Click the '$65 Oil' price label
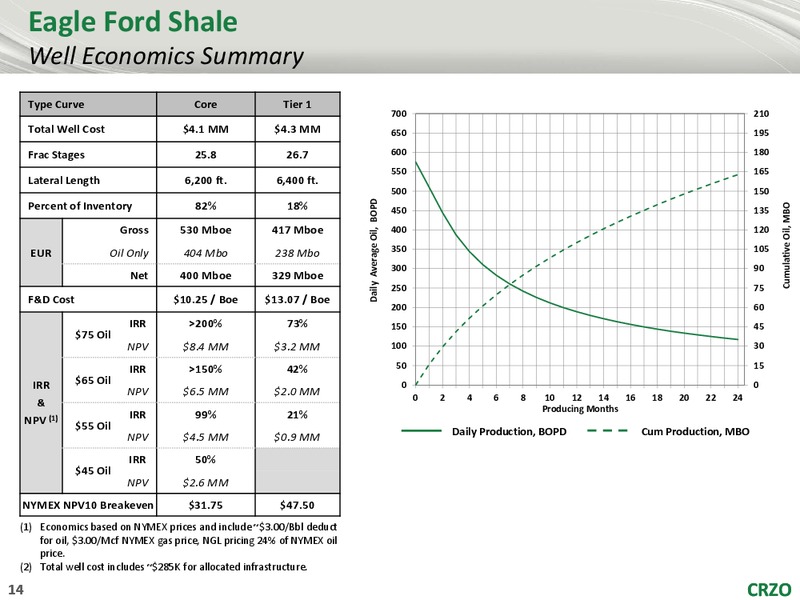This screenshot has width=800, height=600. [93, 380]
